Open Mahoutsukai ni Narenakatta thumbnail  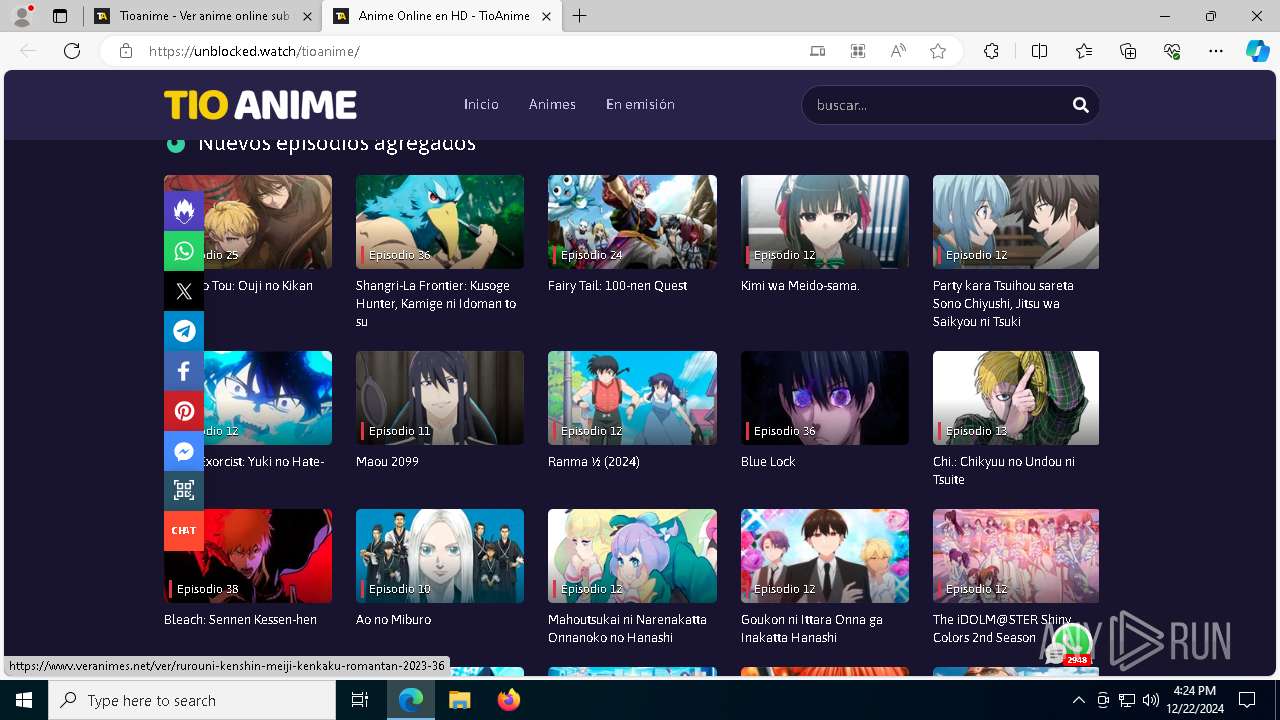tap(632, 556)
